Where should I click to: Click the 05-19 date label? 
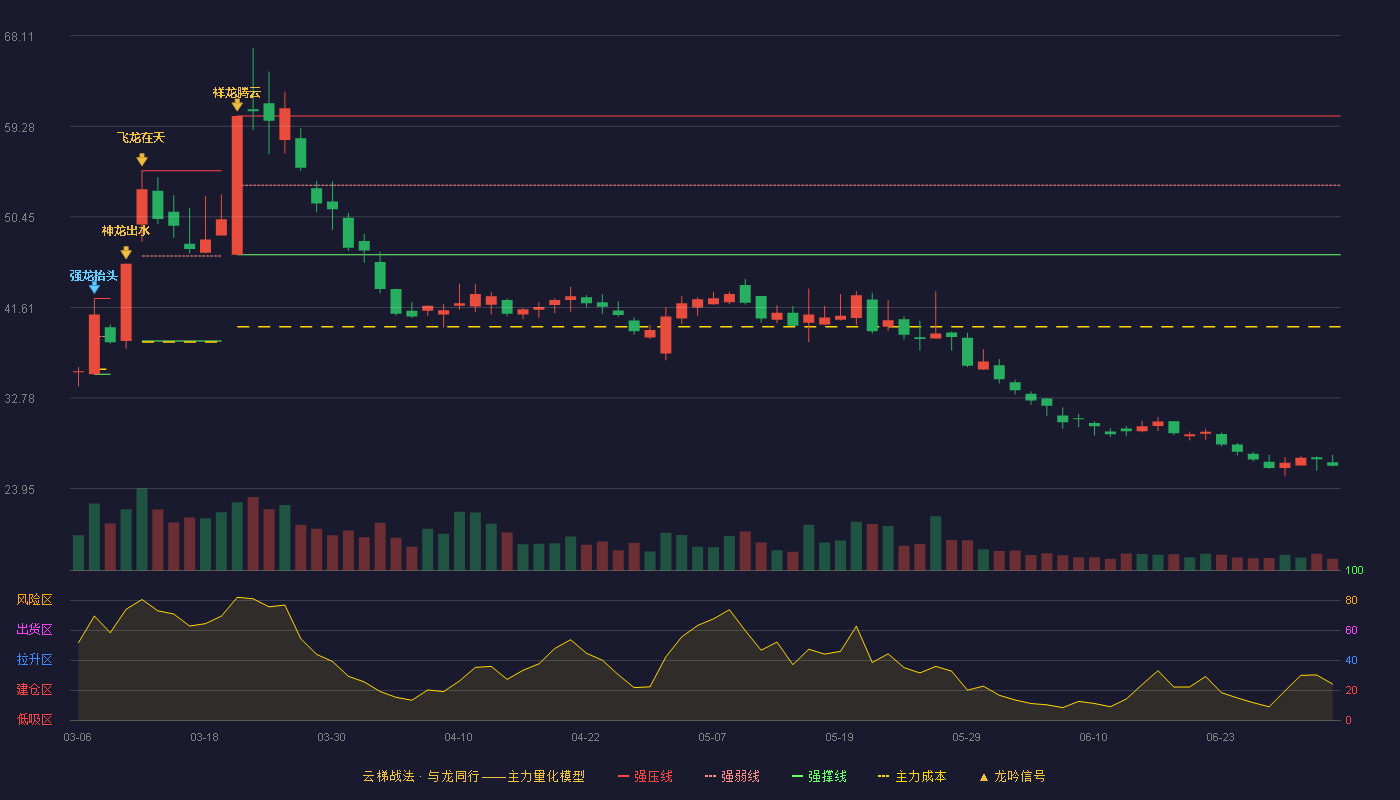[839, 737]
